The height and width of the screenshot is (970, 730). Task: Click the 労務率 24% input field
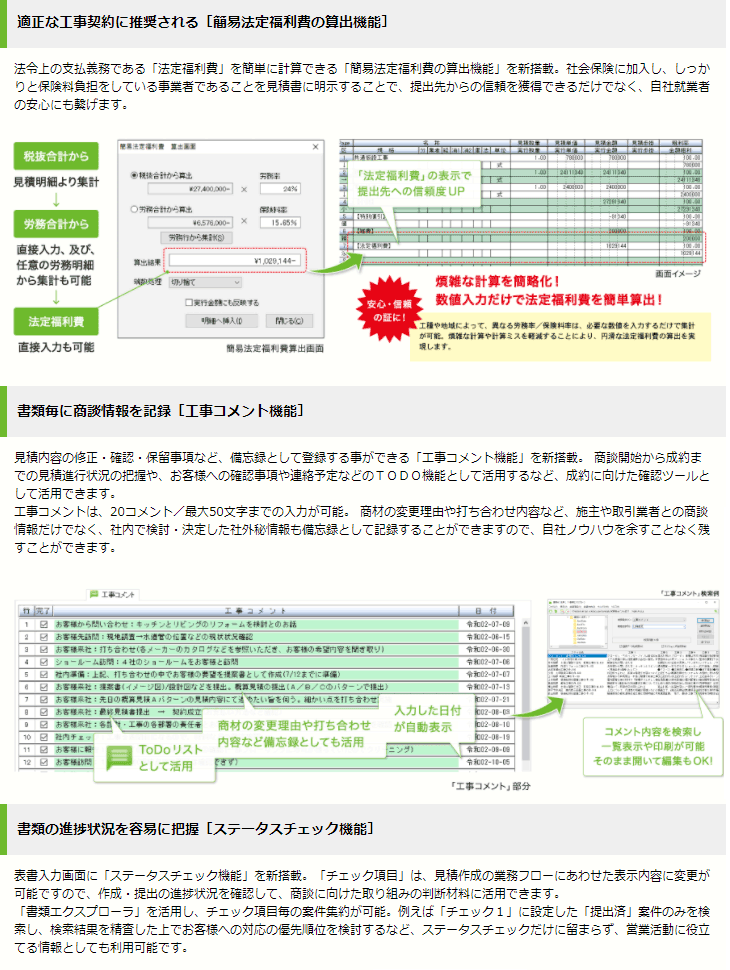[280, 188]
